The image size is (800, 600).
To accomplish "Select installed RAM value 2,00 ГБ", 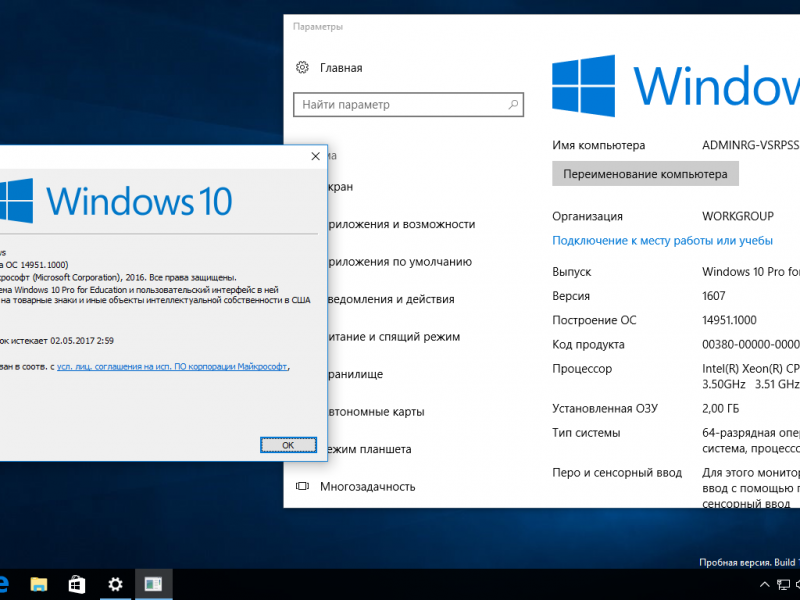I will tap(720, 409).
